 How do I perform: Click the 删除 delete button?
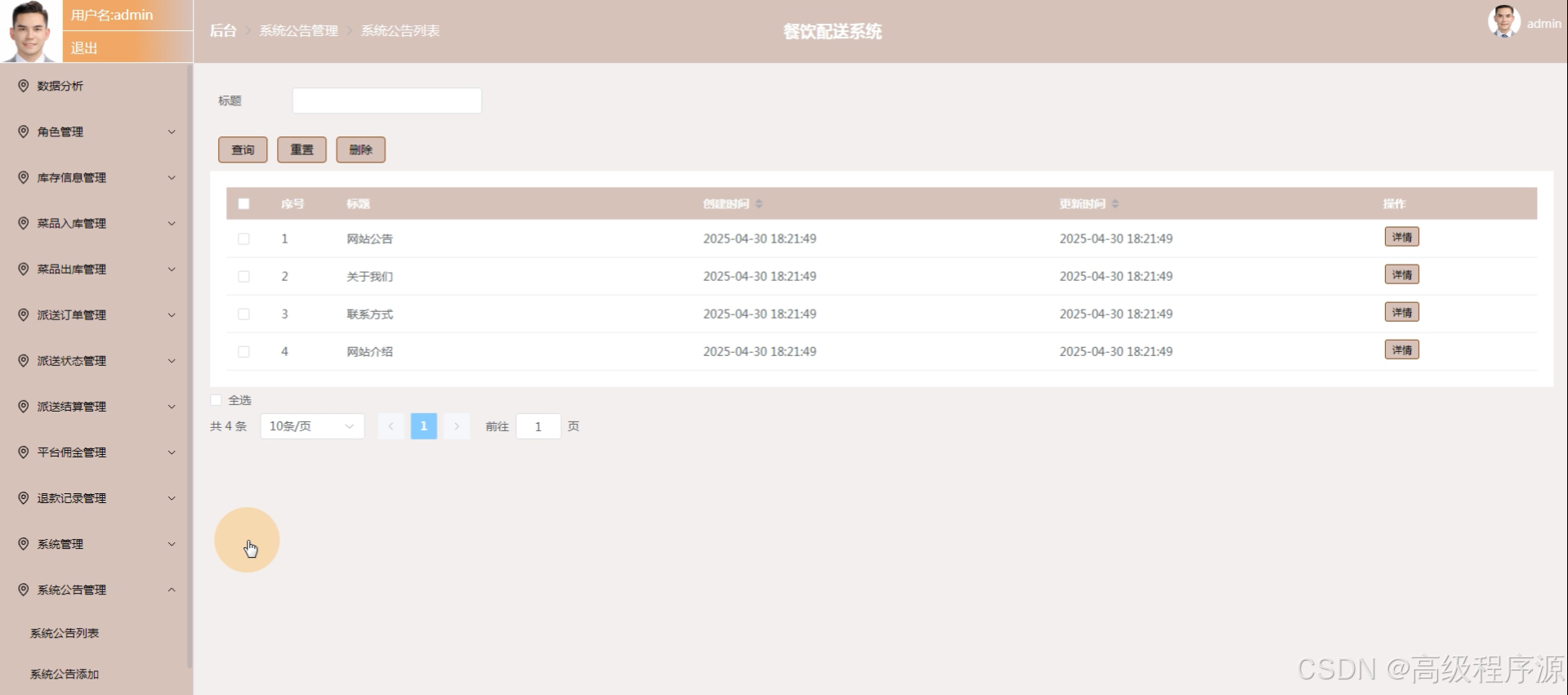[x=360, y=149]
